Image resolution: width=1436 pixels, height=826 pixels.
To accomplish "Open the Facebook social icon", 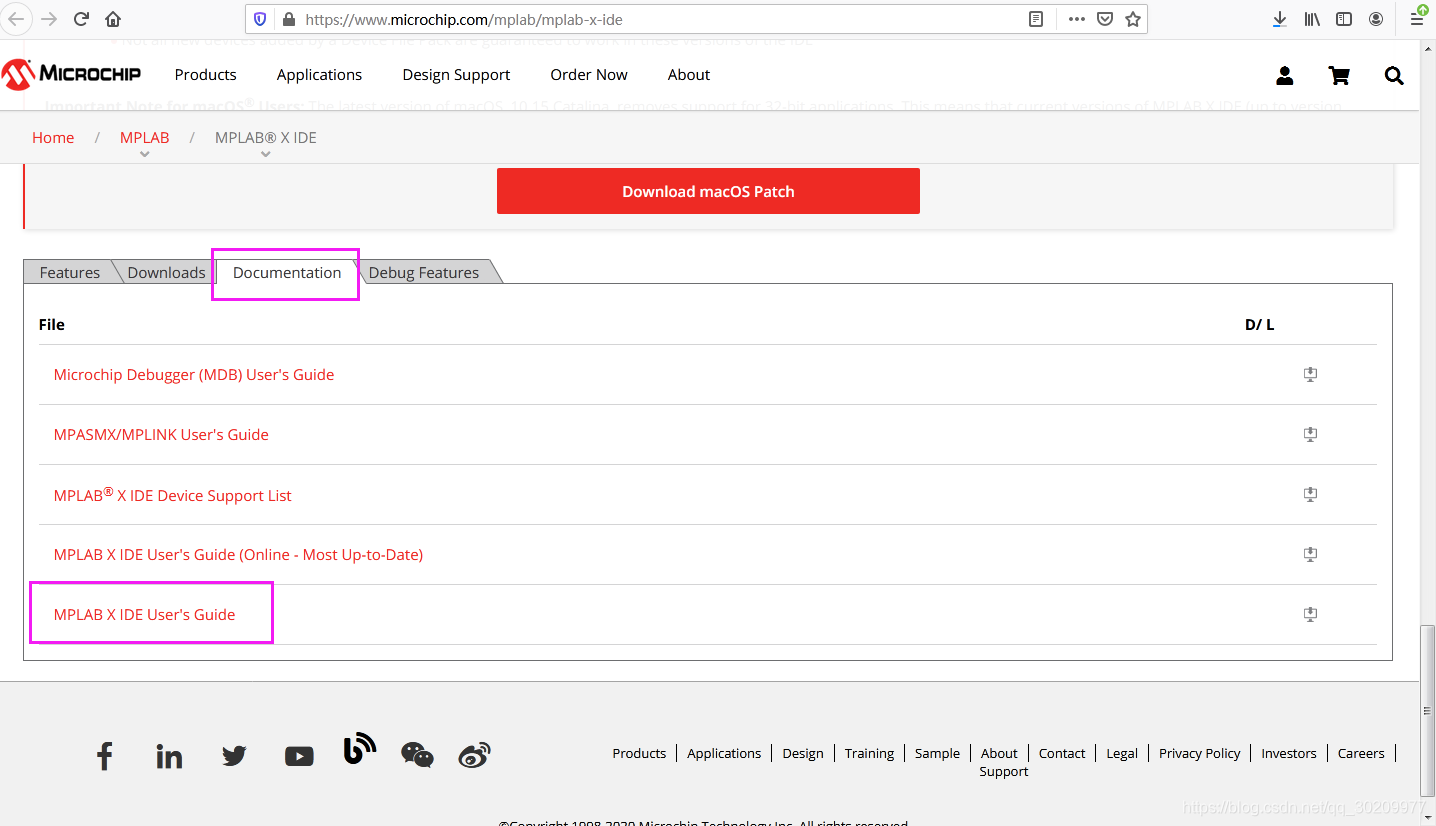I will point(105,756).
